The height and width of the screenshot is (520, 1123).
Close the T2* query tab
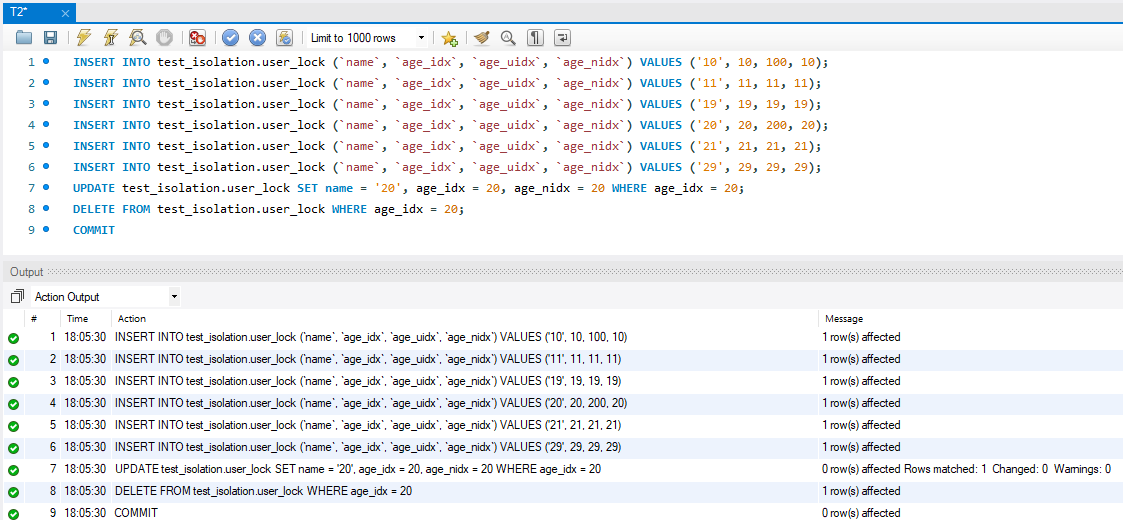65,13
